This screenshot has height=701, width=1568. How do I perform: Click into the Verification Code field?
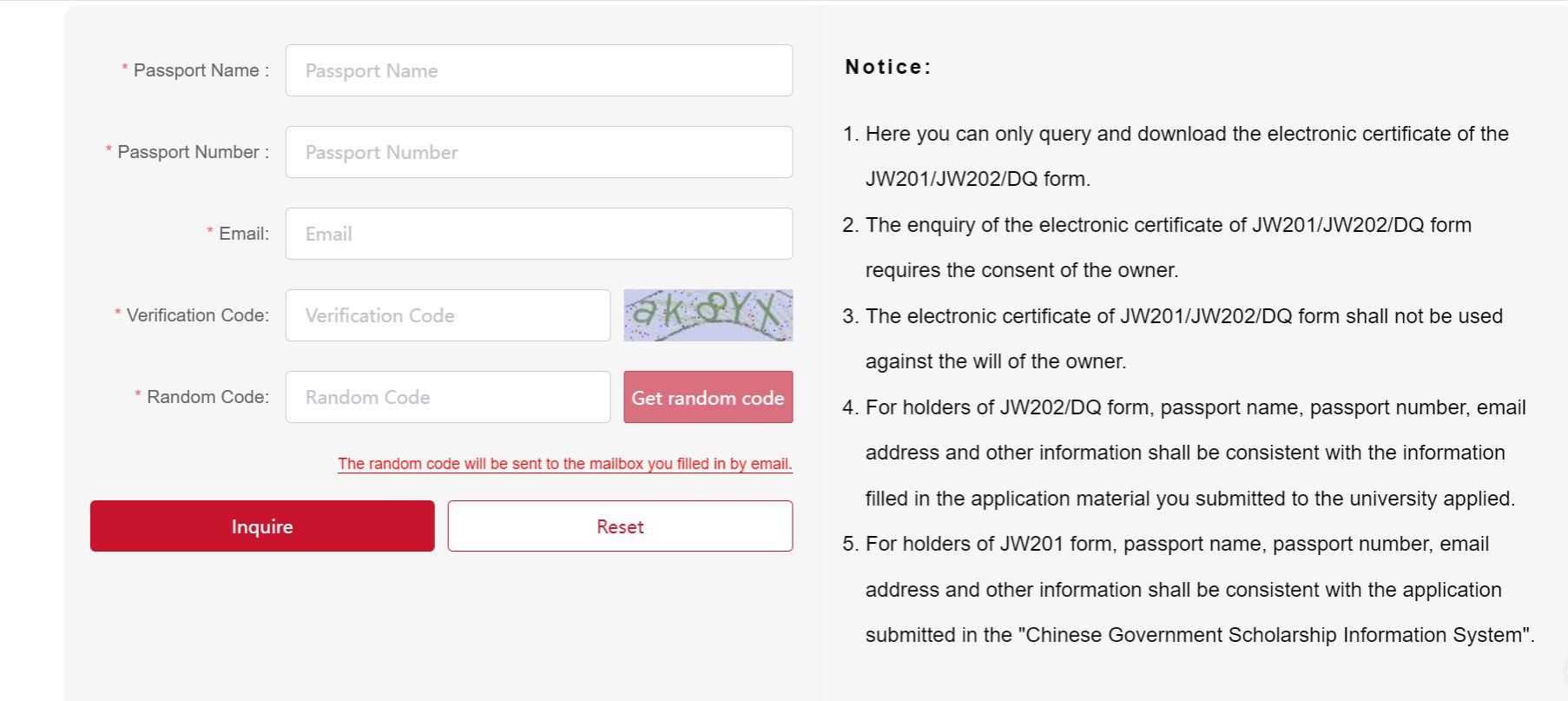pyautogui.click(x=448, y=315)
